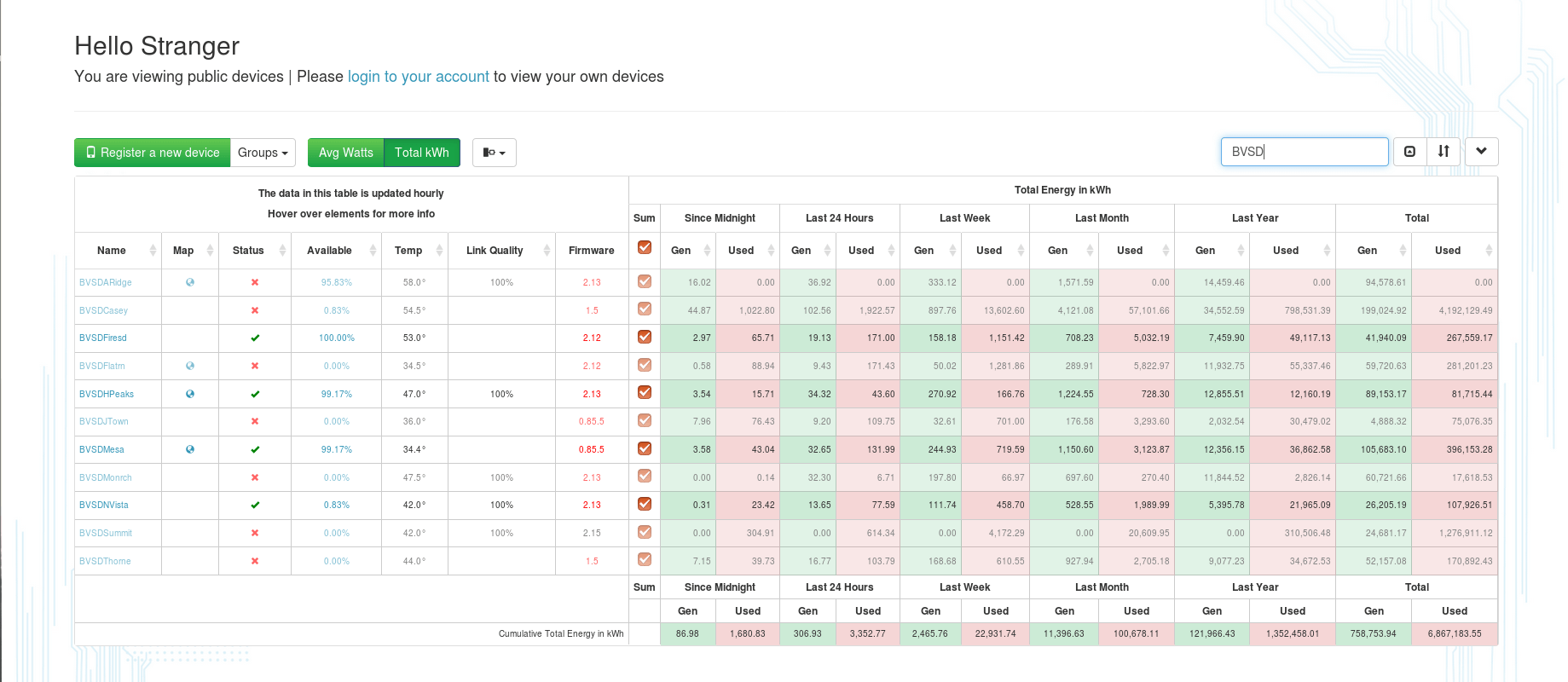The width and height of the screenshot is (1568, 682).
Task: Open the BVSDSummit device link
Action: tap(106, 533)
